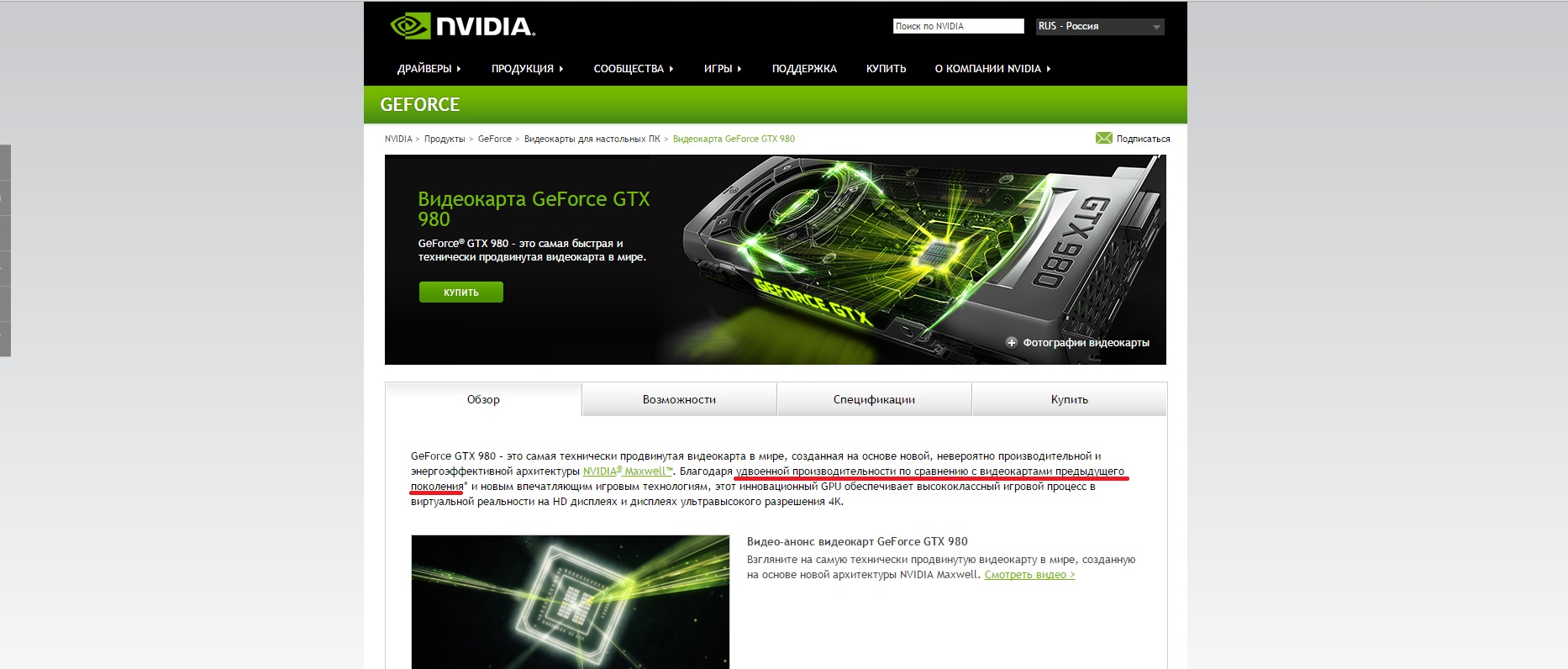Open the RUS - Россия region selector
The image size is (1568, 669).
[1100, 27]
